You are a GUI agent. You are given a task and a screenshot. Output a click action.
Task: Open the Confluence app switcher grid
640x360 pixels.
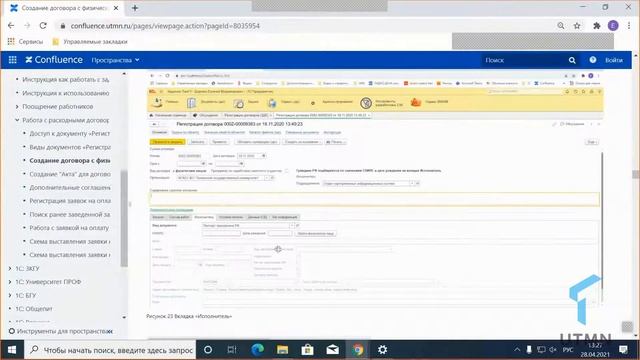point(13,60)
